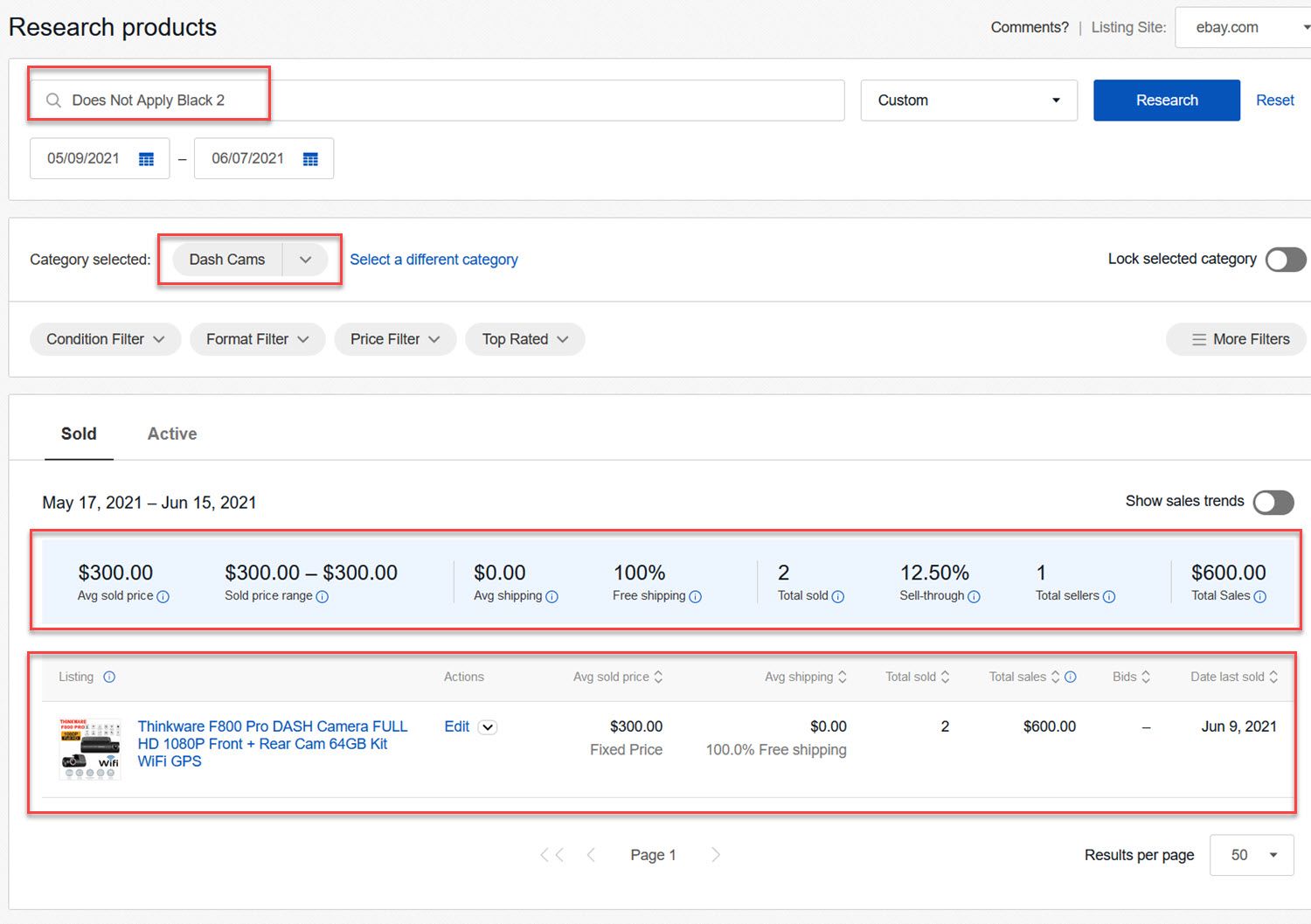
Task: Expand the Dash Cams category chevron
Action: tap(305, 260)
